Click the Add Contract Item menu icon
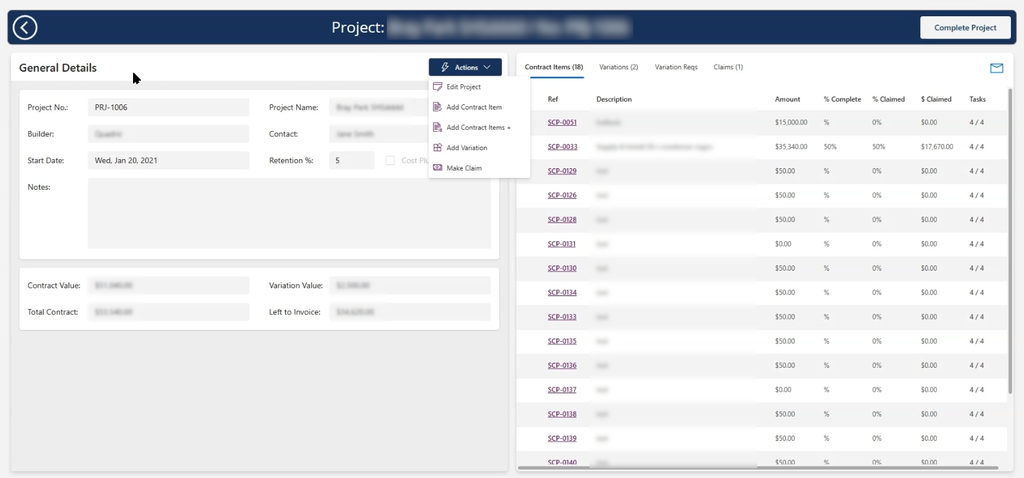This screenshot has width=1024, height=478. (x=438, y=107)
